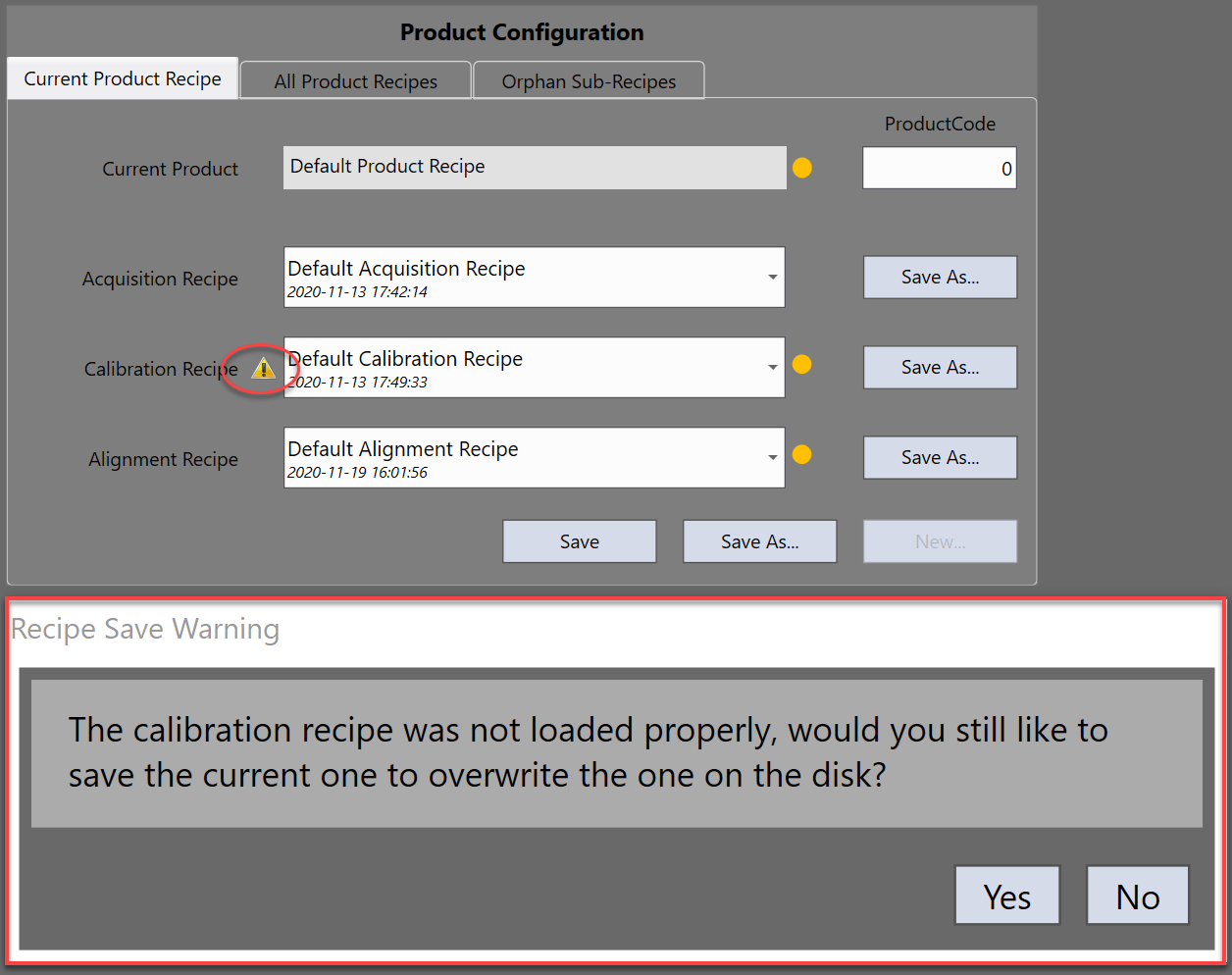
Task: Decline overwrite by clicking No
Action: [x=1138, y=896]
